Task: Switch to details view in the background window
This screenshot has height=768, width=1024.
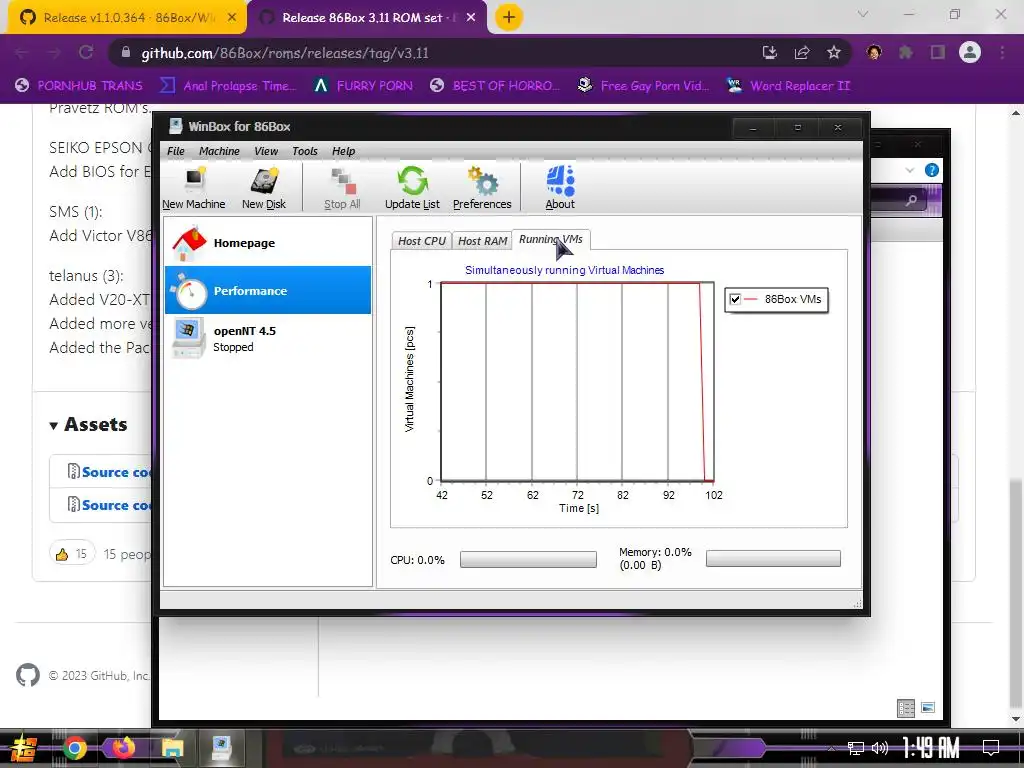Action: [x=906, y=708]
